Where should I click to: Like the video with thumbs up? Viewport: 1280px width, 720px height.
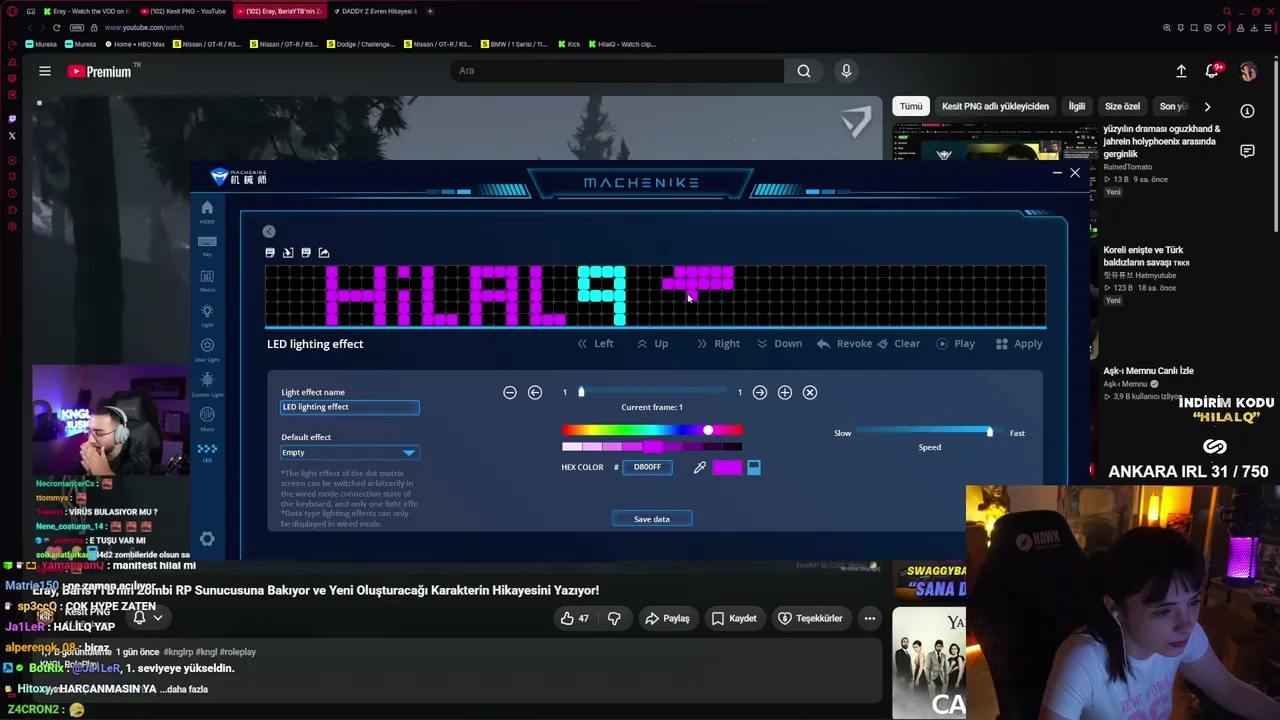click(574, 618)
